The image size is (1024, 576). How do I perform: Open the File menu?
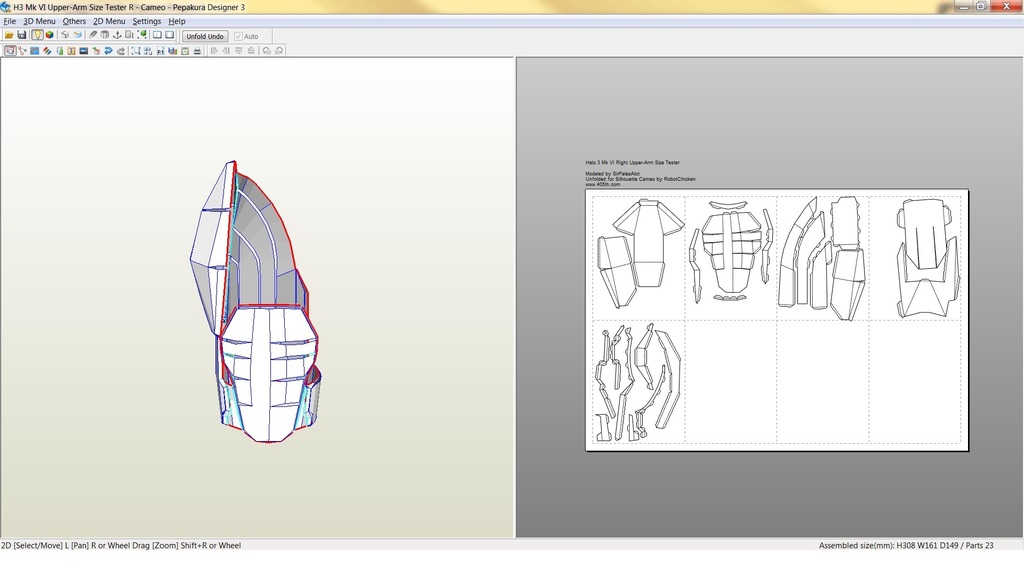point(10,21)
